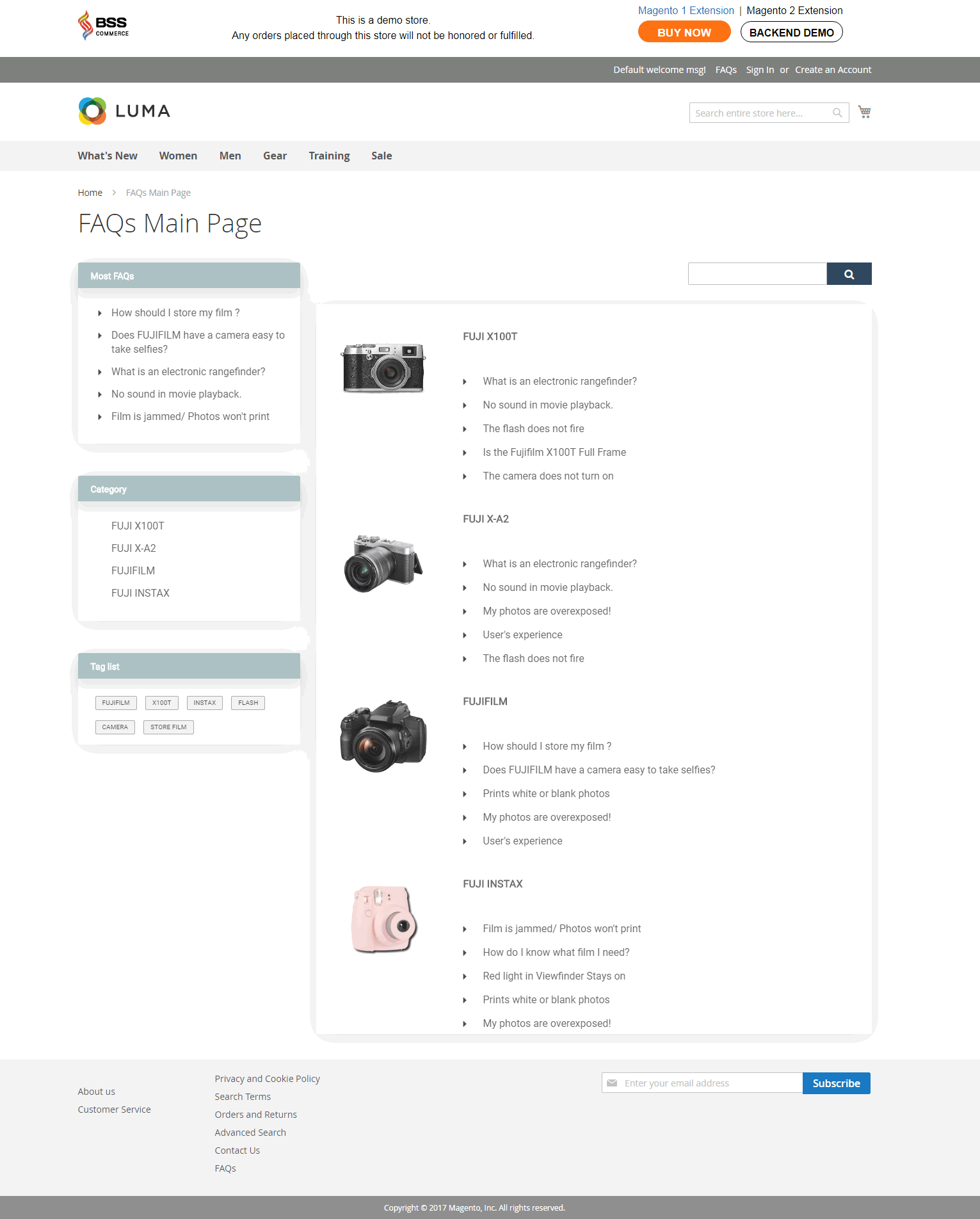This screenshot has height=1219, width=980.
Task: Select FUJI X-A2 in Category sidebar
Action: [x=134, y=548]
